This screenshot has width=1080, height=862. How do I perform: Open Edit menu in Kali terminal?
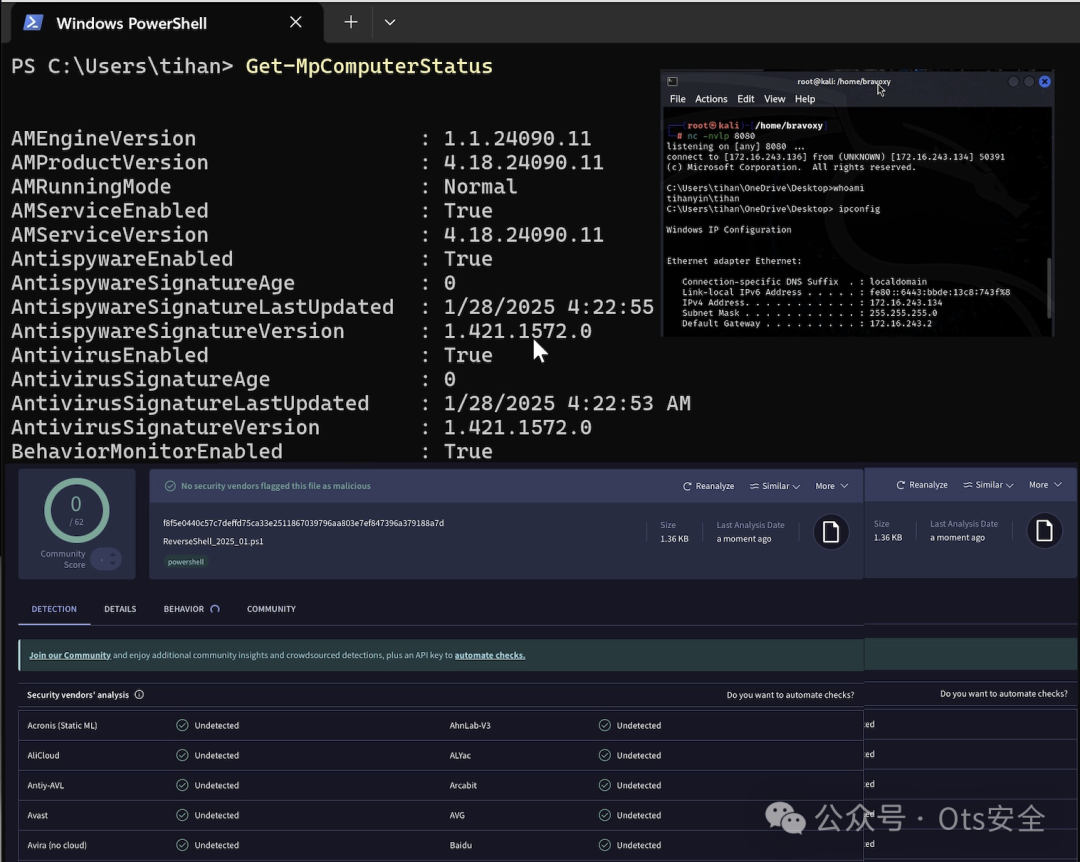tap(745, 99)
